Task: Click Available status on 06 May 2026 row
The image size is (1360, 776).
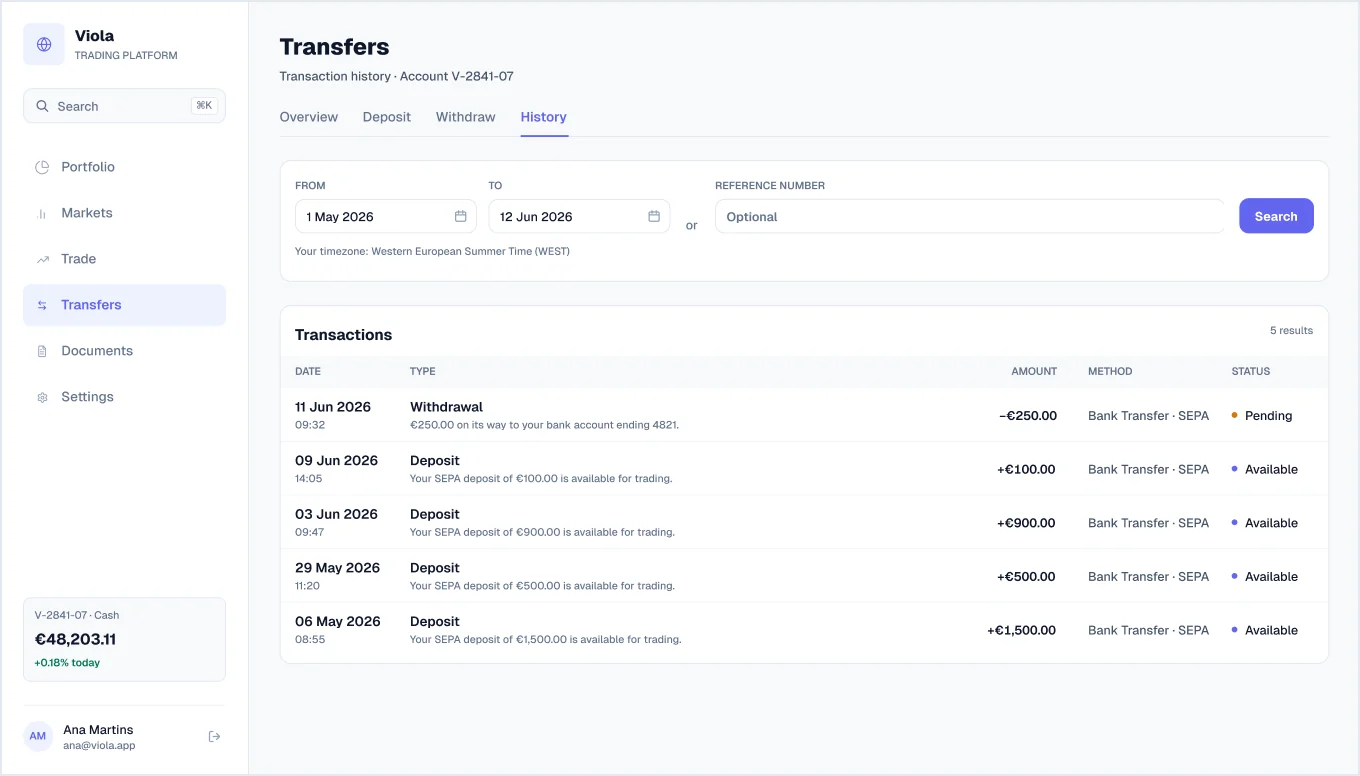Action: pos(1264,630)
